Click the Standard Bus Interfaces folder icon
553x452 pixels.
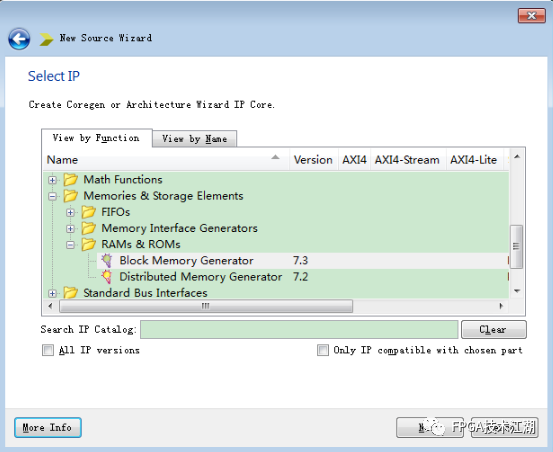pos(71,293)
